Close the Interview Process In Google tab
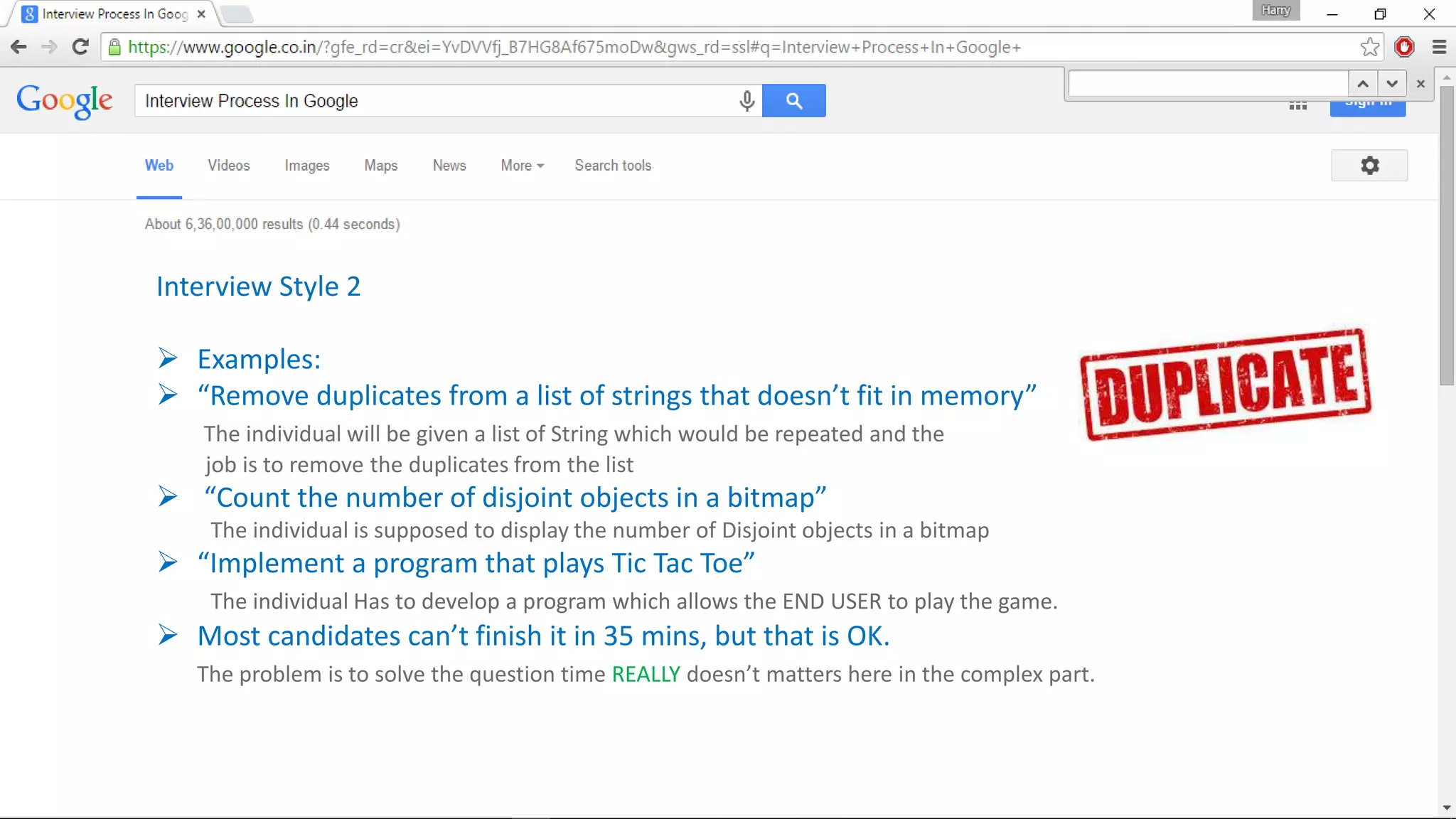 coord(201,14)
